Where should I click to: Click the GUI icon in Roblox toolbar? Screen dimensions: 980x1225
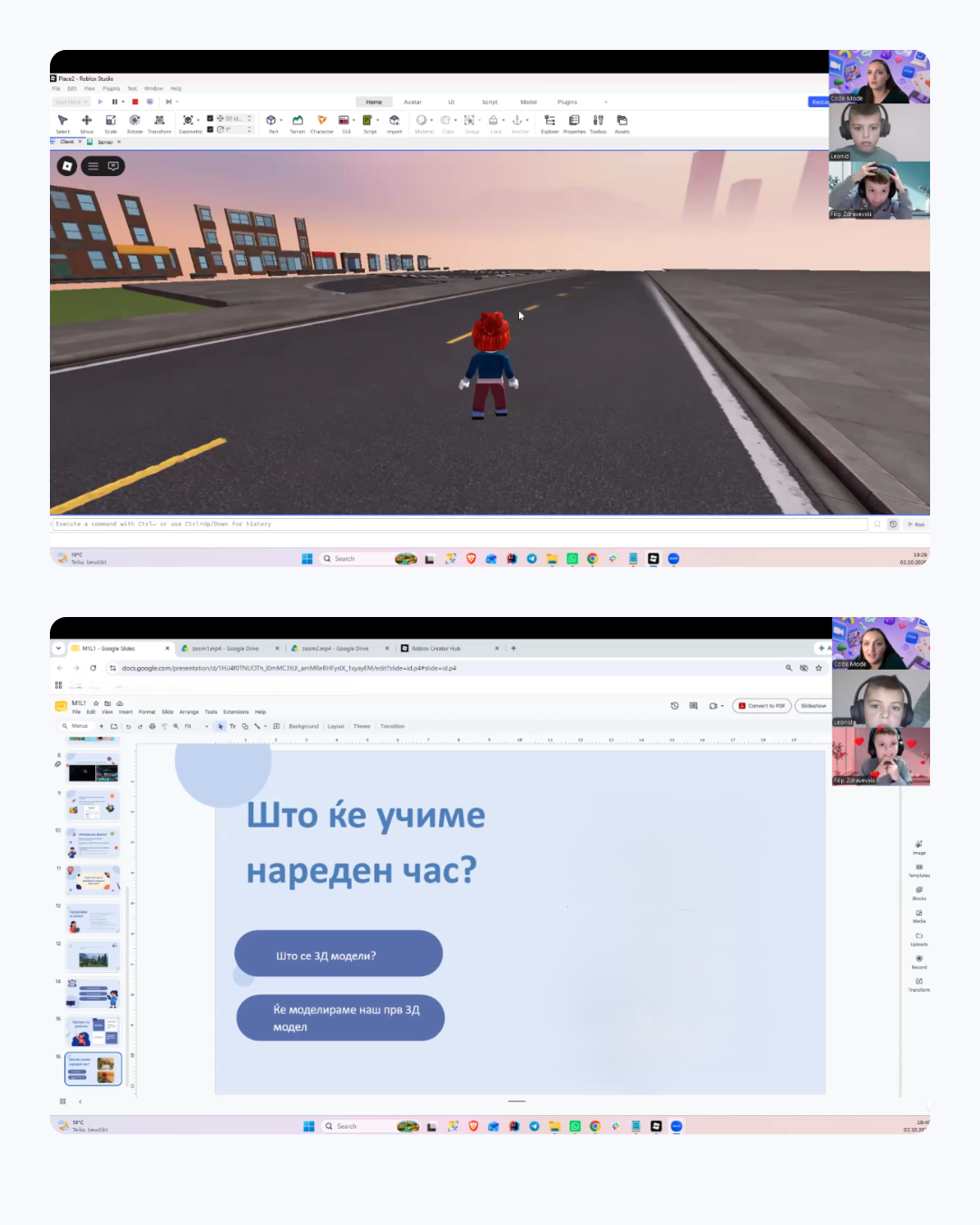pyautogui.click(x=344, y=120)
